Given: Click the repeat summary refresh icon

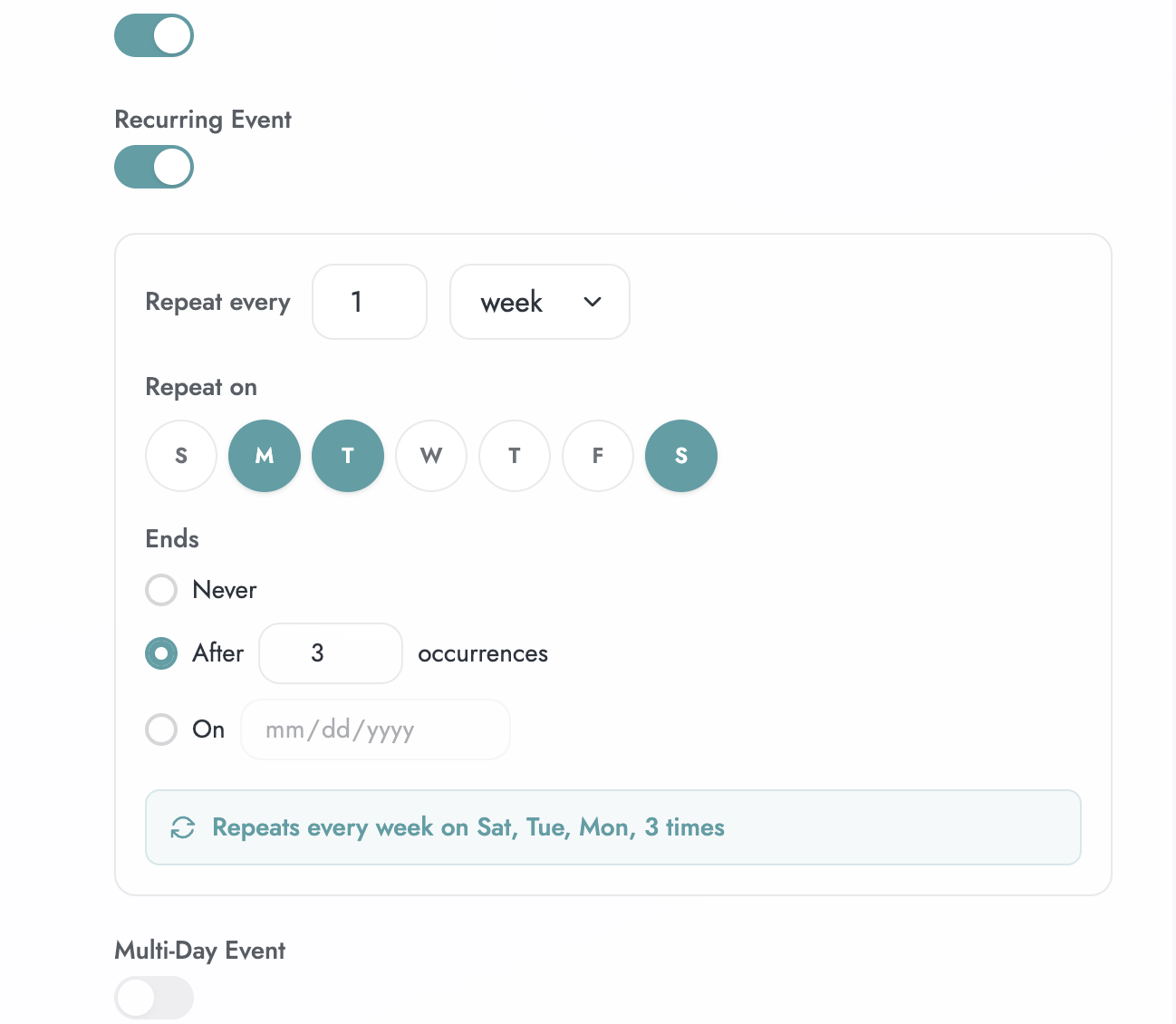Looking at the screenshot, I should (183, 827).
